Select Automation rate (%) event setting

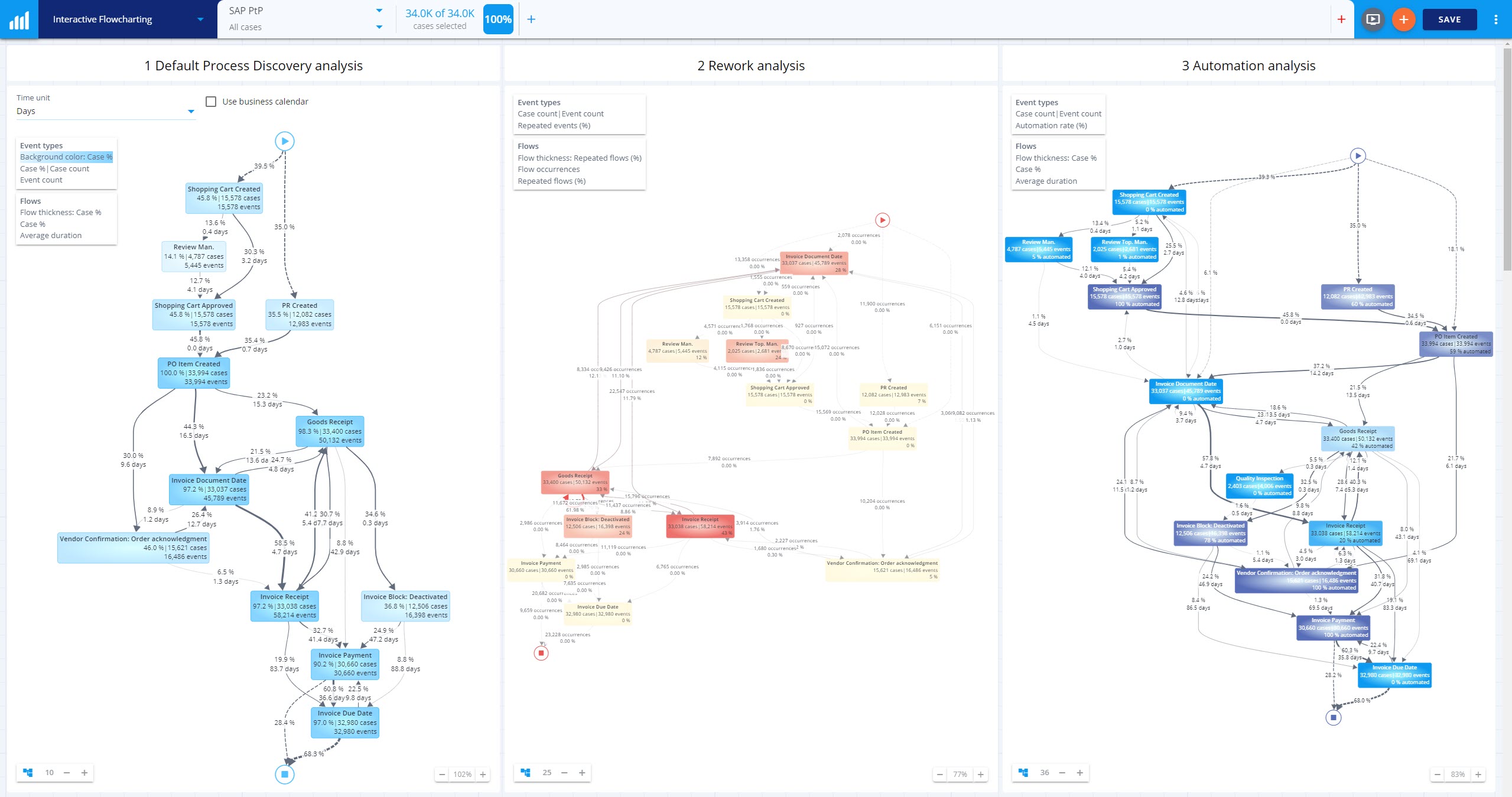[x=1051, y=126]
